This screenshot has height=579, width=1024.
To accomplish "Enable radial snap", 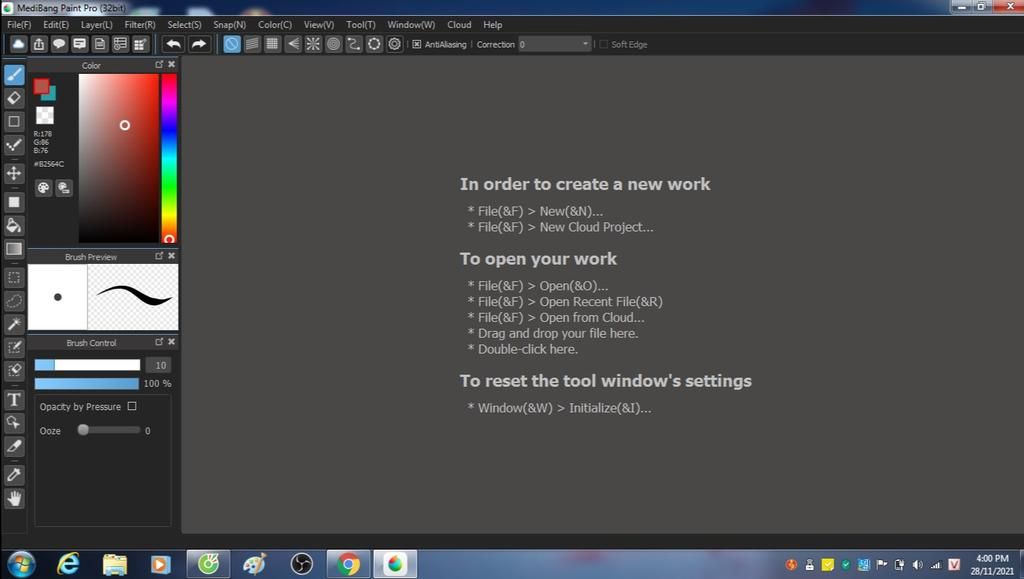I will (x=313, y=44).
